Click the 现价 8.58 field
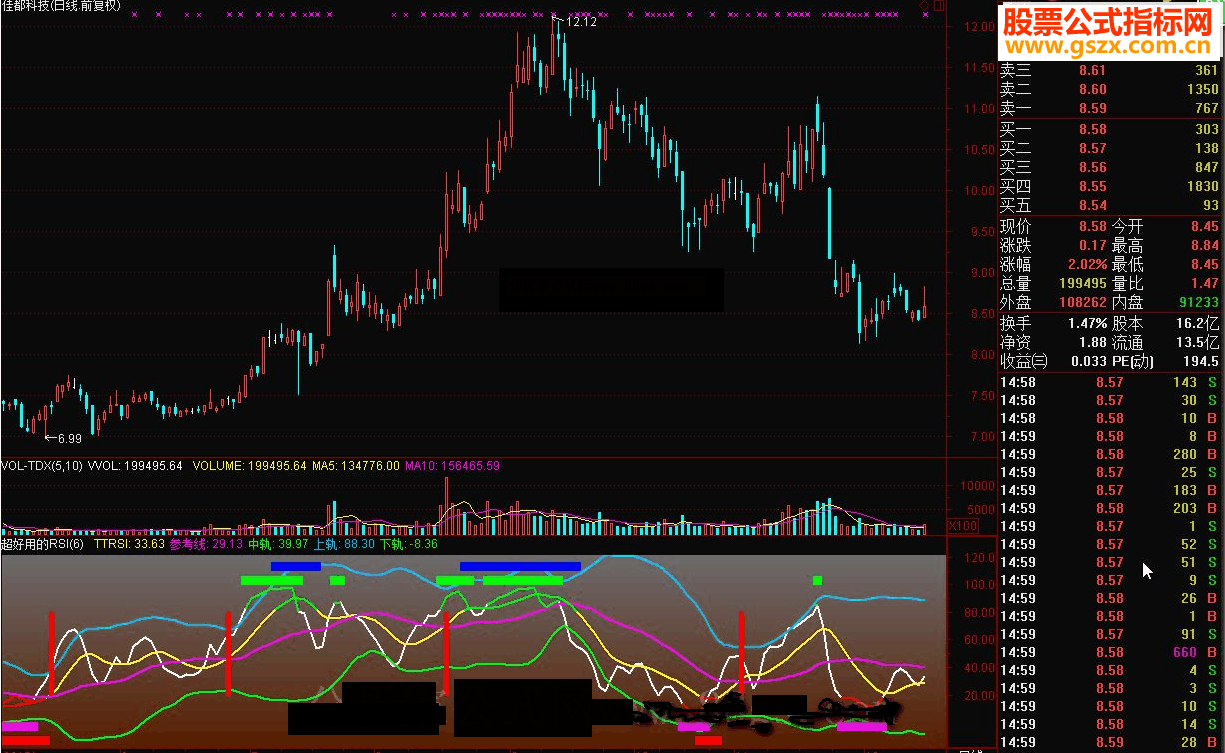Image resolution: width=1225 pixels, height=753 pixels. pos(1054,227)
